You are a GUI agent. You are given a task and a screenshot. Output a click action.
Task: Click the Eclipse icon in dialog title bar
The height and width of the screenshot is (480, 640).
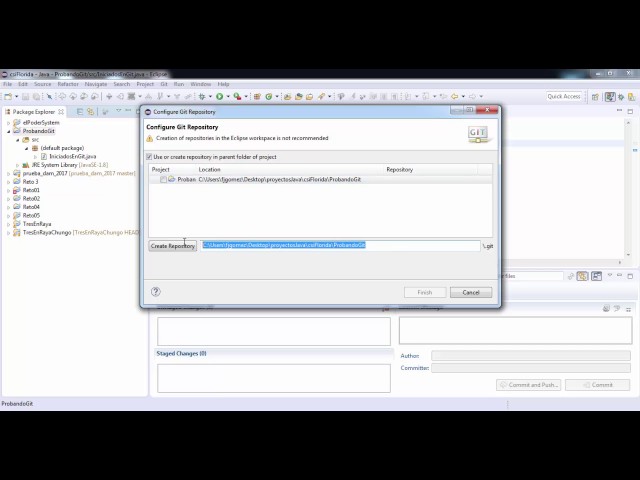click(x=148, y=111)
